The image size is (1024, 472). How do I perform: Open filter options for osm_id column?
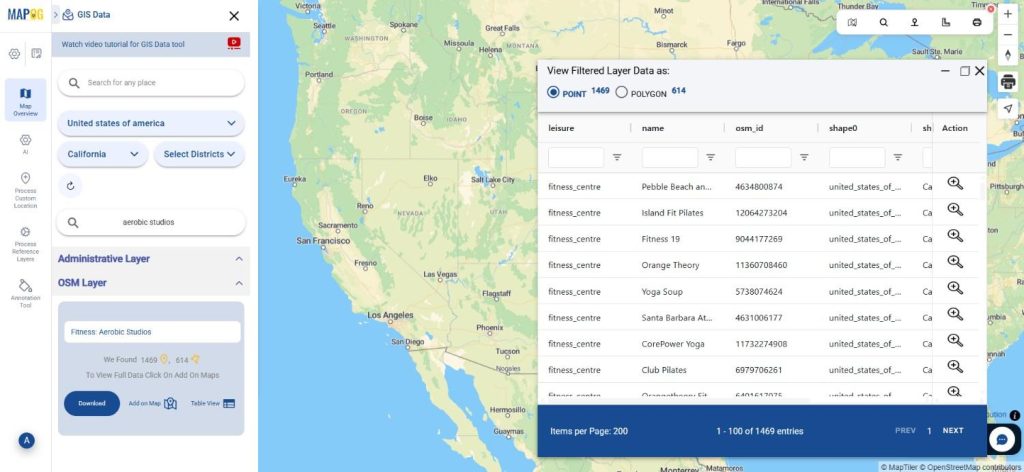click(x=805, y=157)
